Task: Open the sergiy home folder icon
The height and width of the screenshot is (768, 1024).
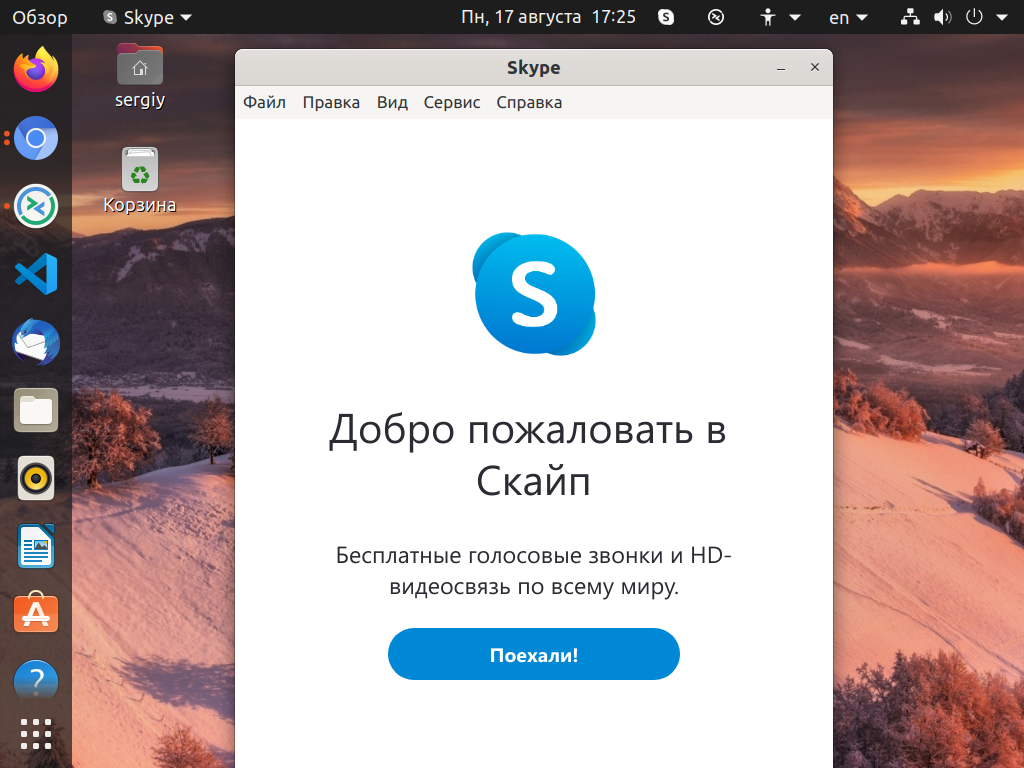Action: pyautogui.click(x=140, y=76)
